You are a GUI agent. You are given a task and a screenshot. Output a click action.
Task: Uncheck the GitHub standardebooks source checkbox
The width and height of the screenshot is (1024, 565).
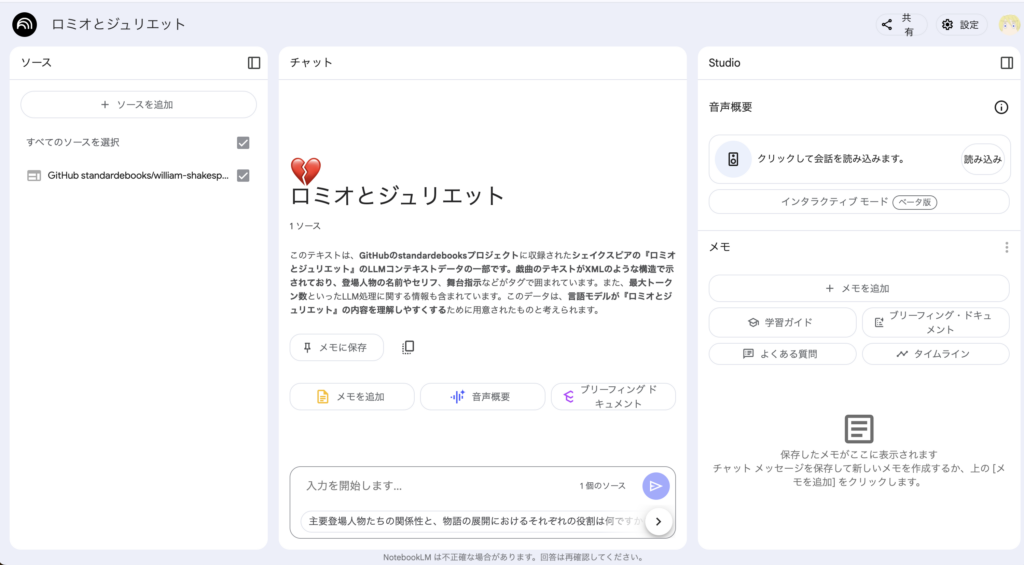243,175
